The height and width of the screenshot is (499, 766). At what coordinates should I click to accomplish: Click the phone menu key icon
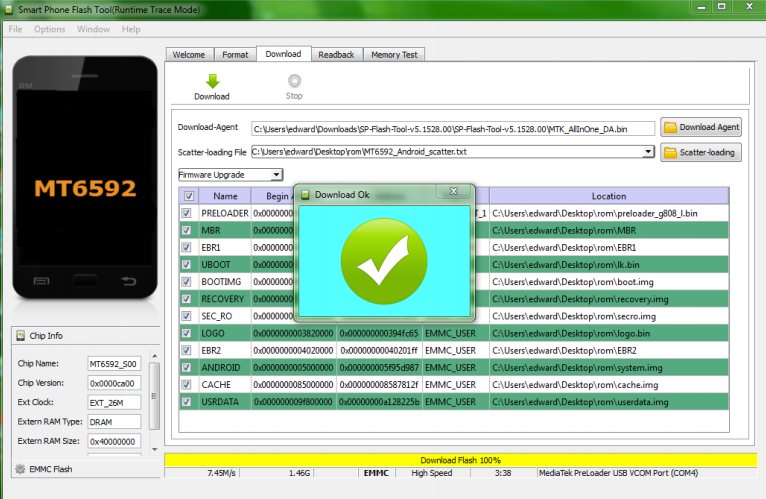42,281
